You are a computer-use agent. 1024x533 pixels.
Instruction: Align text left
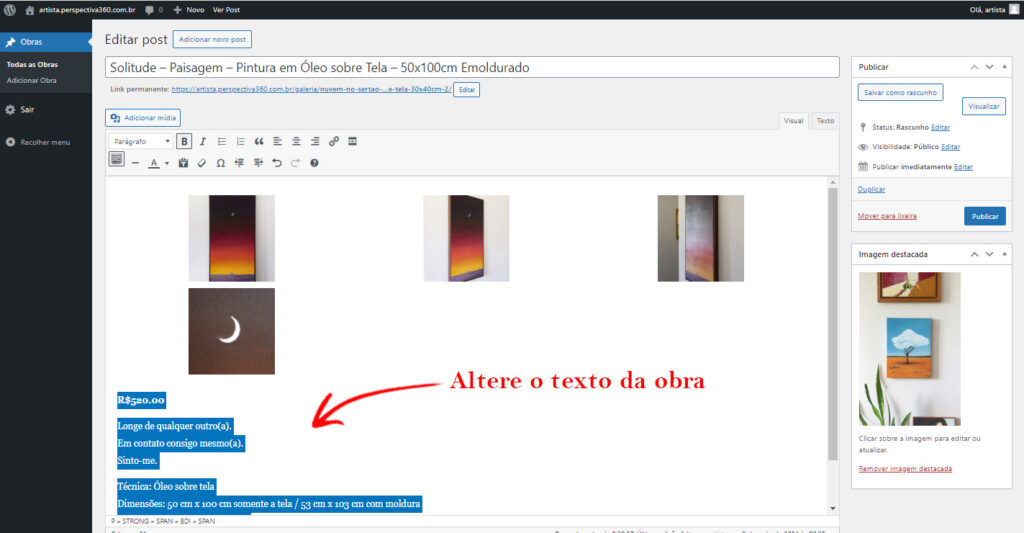tap(278, 141)
